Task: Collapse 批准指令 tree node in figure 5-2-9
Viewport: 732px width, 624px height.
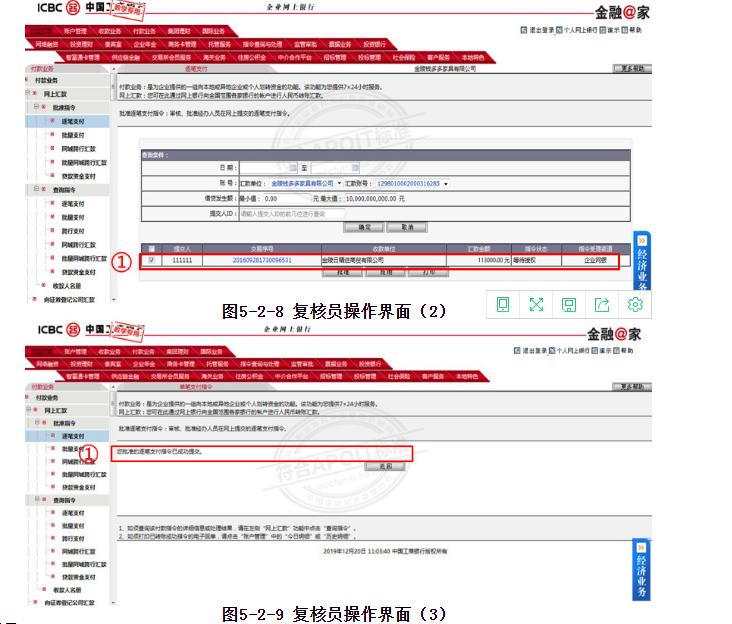Action: tap(37, 423)
